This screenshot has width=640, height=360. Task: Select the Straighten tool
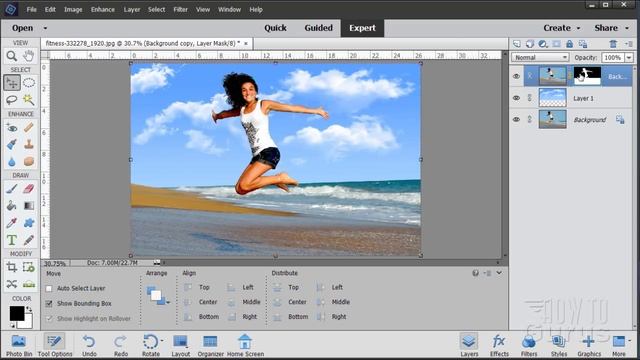pos(29,284)
